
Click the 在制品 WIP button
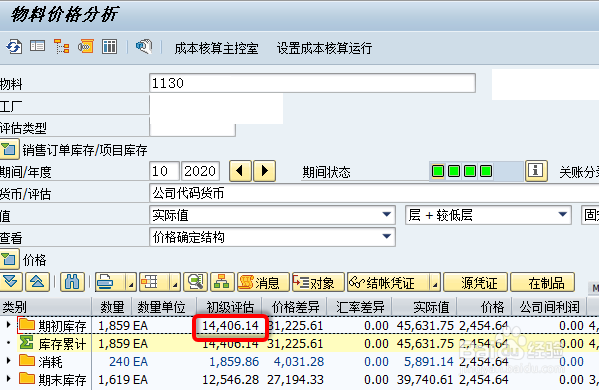click(x=542, y=282)
